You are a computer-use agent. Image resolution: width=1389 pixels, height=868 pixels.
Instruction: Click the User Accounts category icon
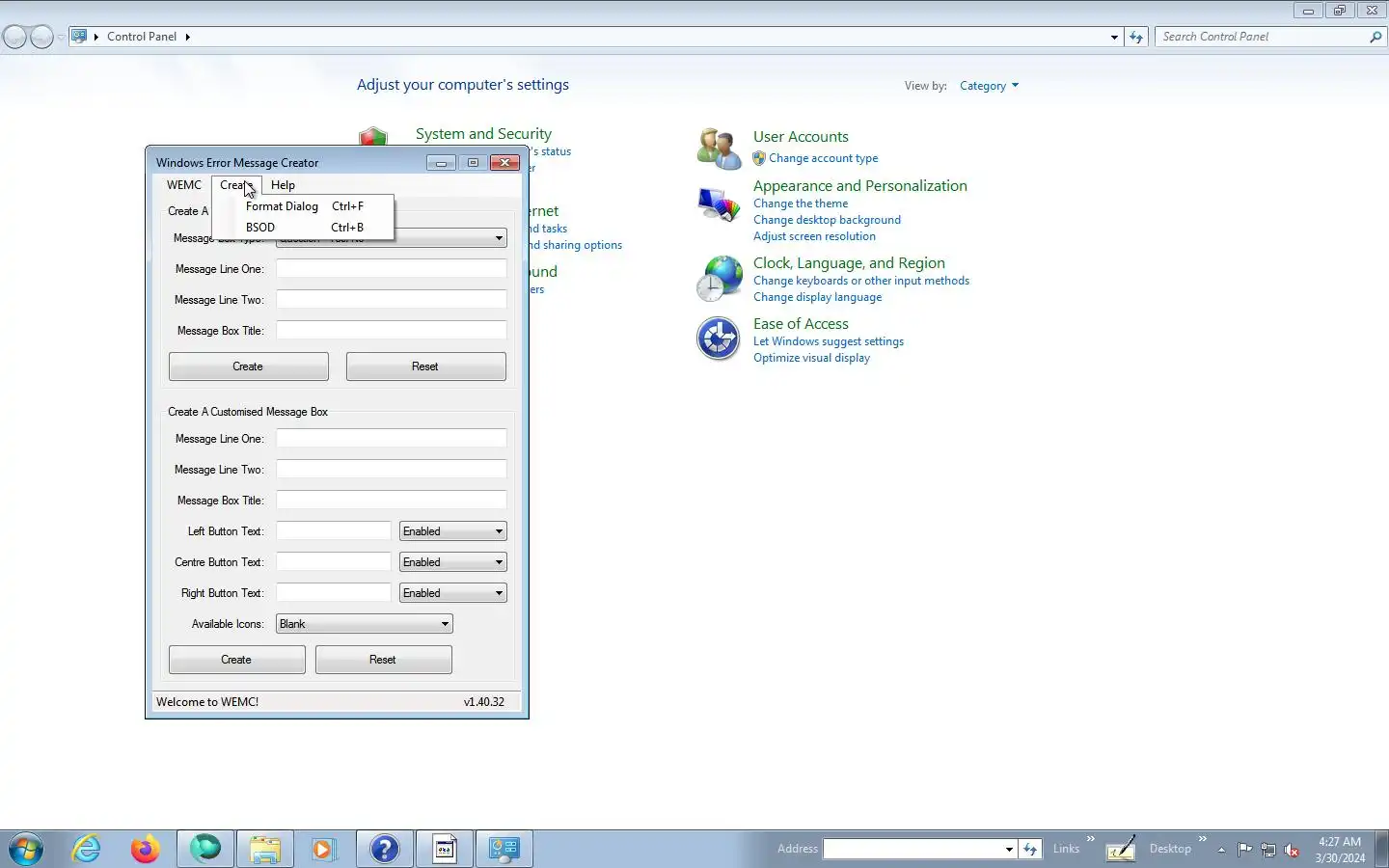point(719,148)
